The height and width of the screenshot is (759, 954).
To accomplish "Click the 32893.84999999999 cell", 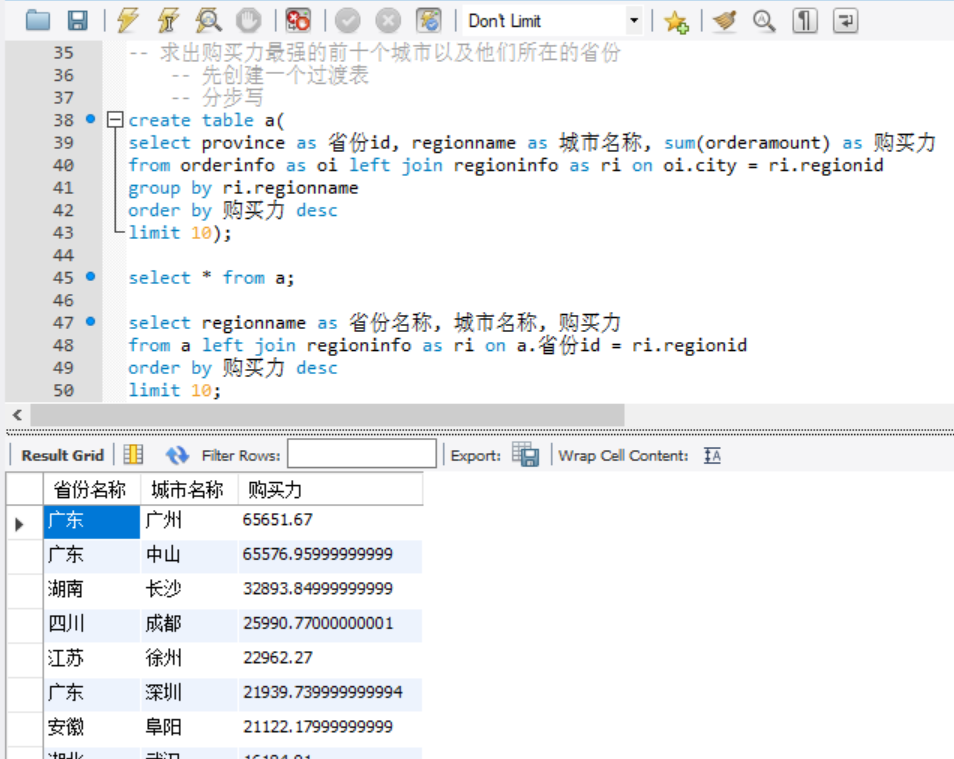I will pos(330,590).
